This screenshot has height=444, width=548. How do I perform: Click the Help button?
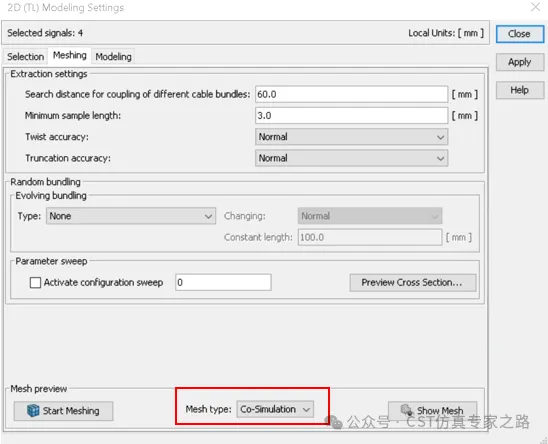[520, 90]
